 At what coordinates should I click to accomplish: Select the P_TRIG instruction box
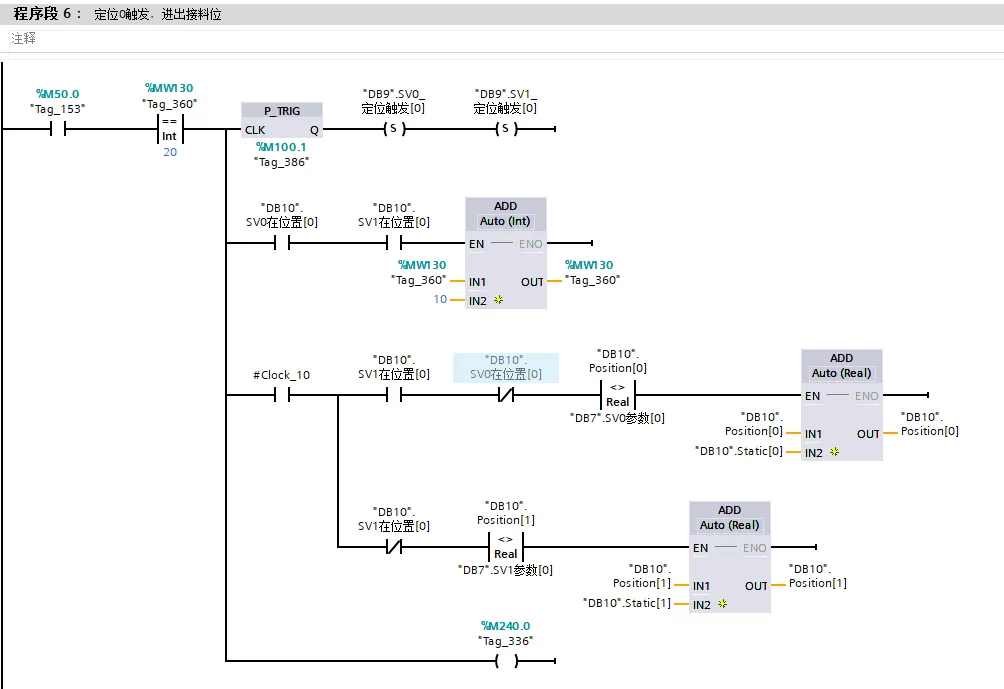pos(282,120)
